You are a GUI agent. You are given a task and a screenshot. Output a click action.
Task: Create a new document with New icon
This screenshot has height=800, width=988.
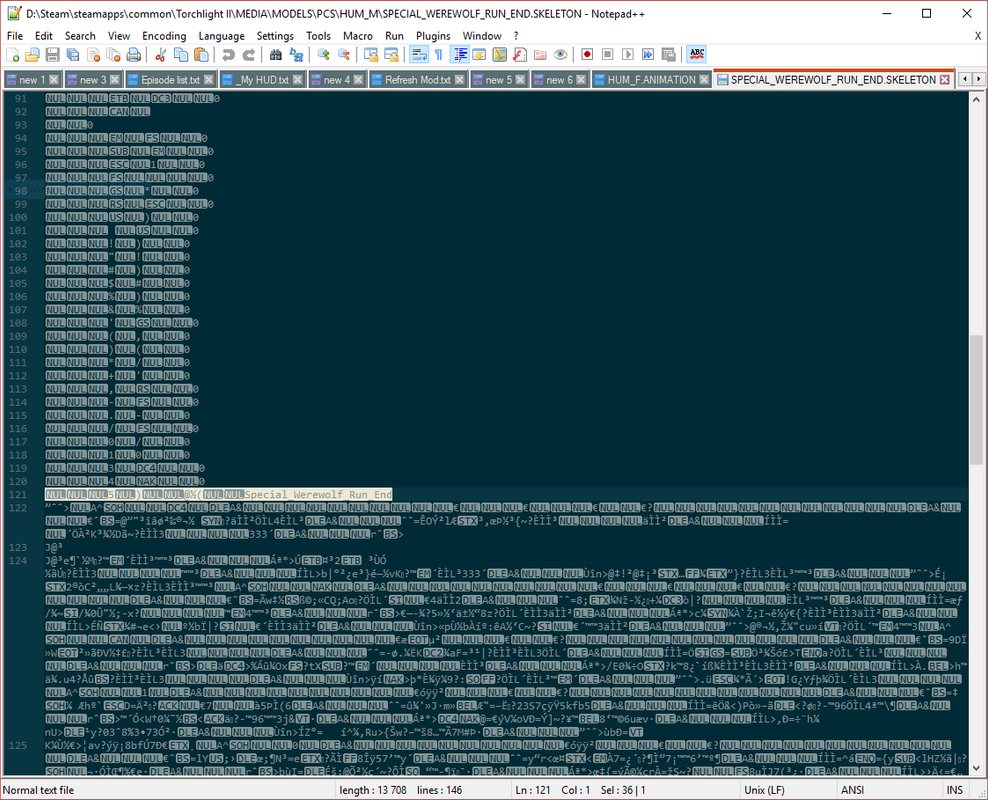pyautogui.click(x=13, y=55)
